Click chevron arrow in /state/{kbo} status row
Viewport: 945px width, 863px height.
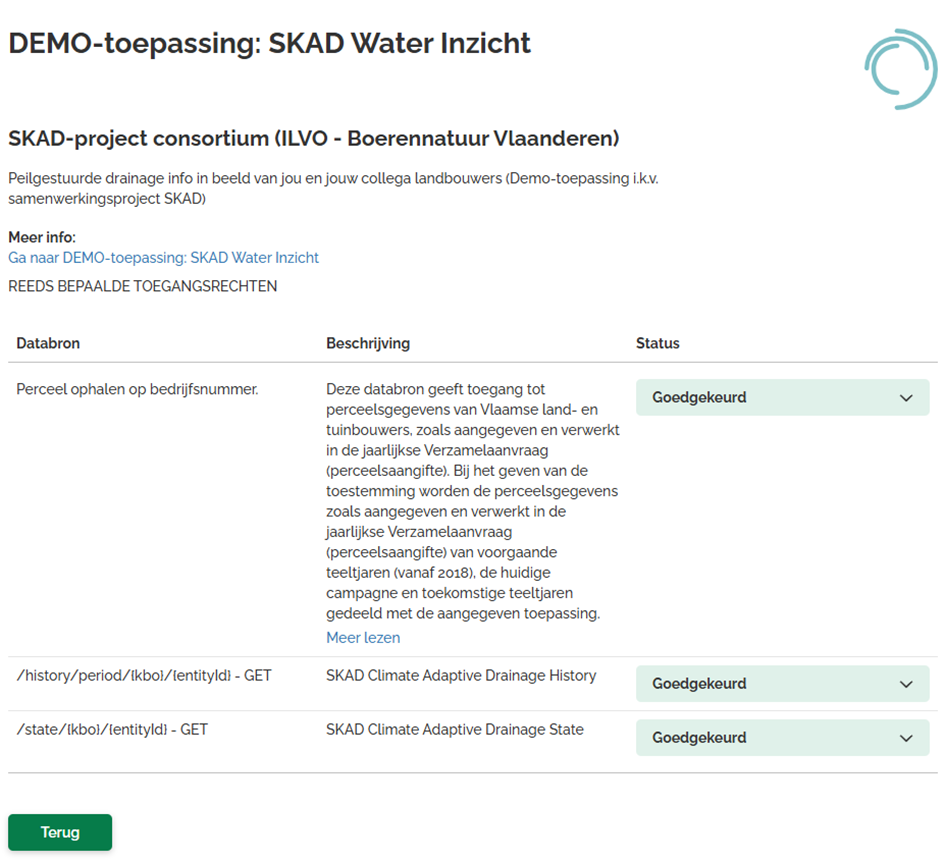click(906, 738)
